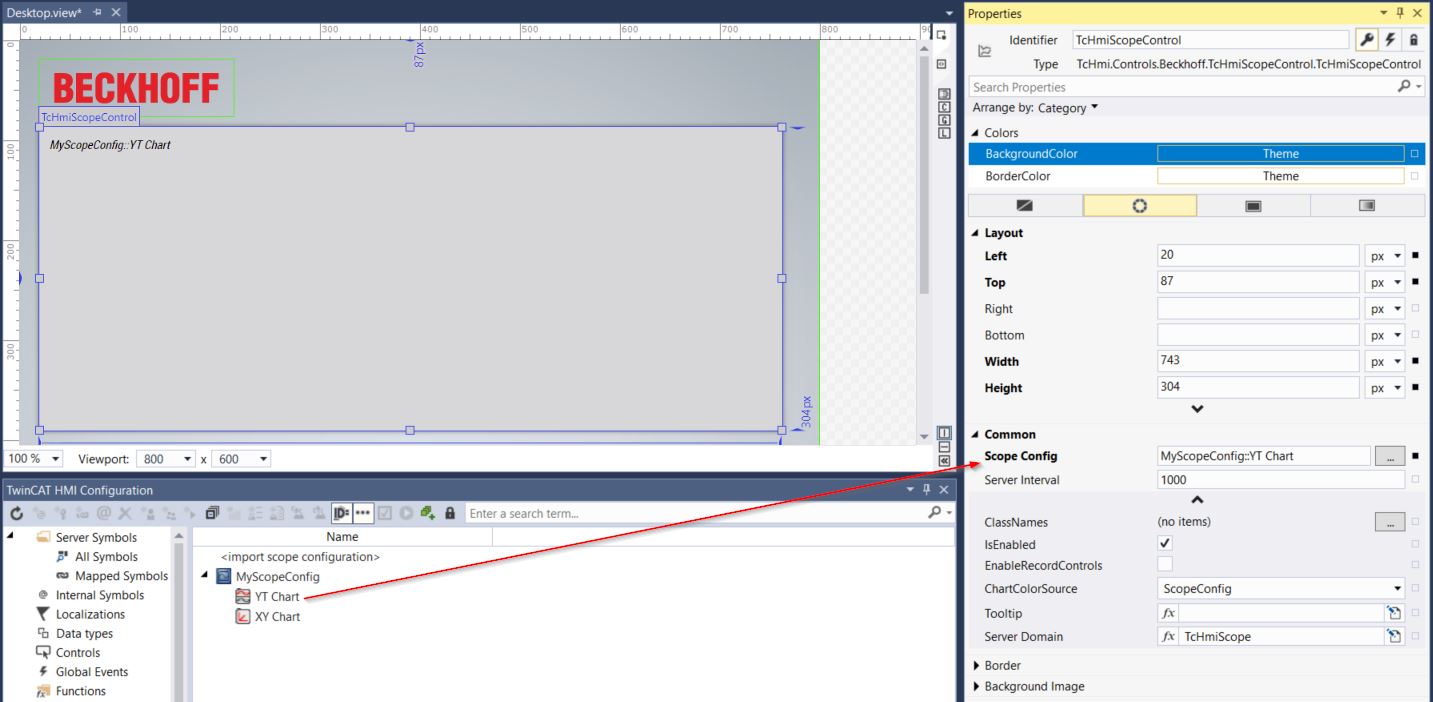Click the search magnifier in HMI Configuration
Viewport: 1433px width, 702px height.
pos(934,514)
